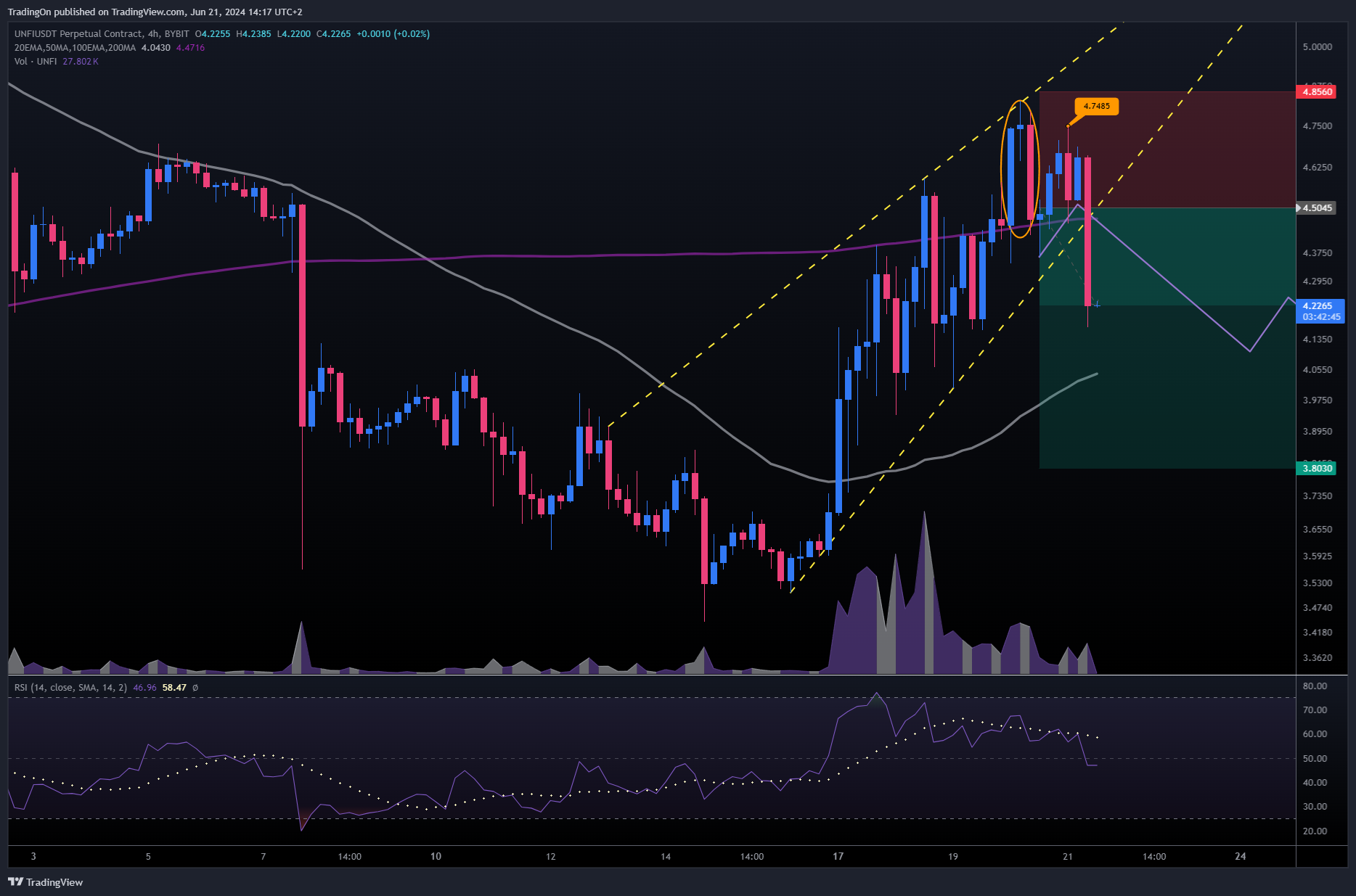Click the RSI value 46.96
Viewport: 1356px width, 896px height.
click(144, 687)
